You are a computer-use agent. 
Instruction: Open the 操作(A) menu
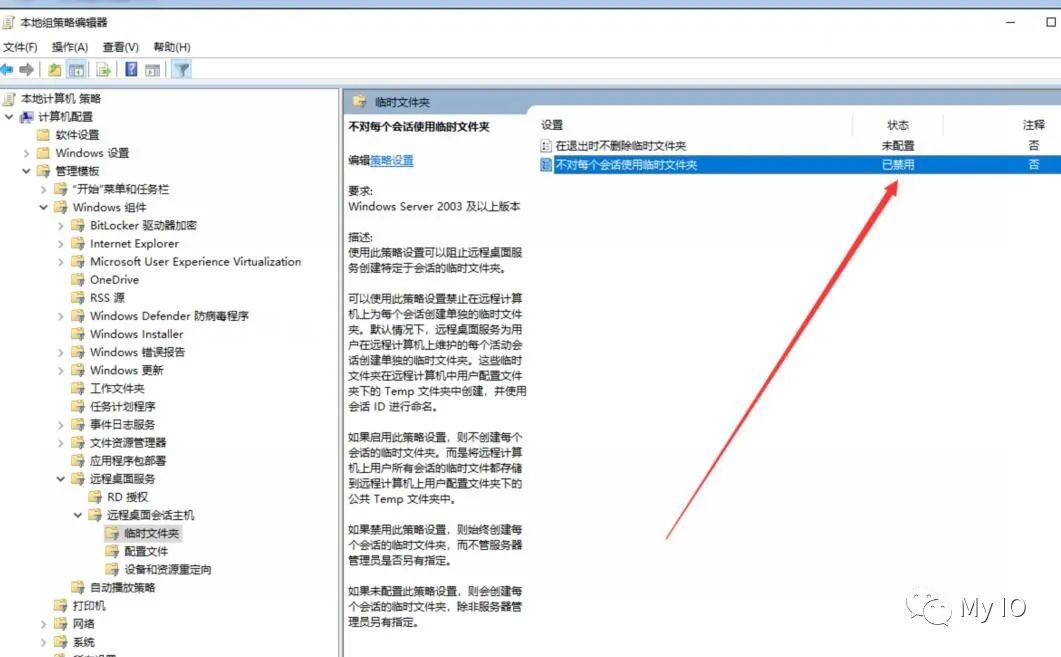(x=70, y=47)
